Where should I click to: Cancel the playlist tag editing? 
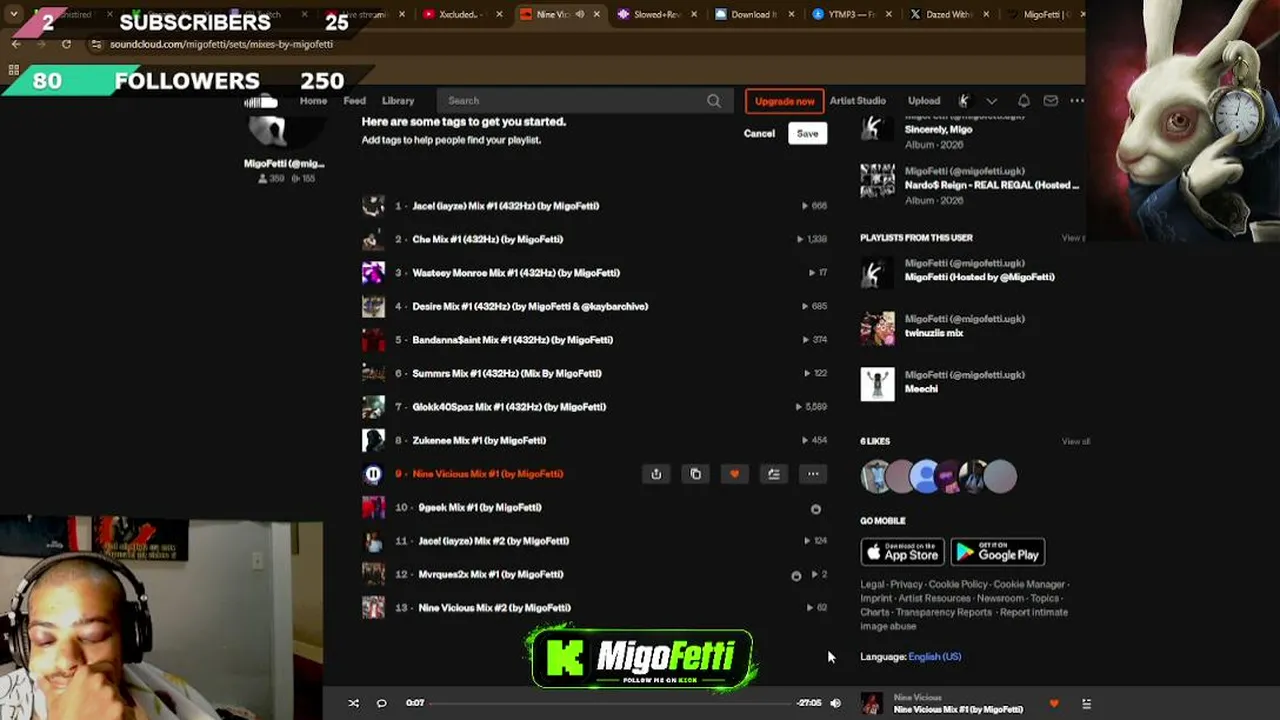[759, 133]
